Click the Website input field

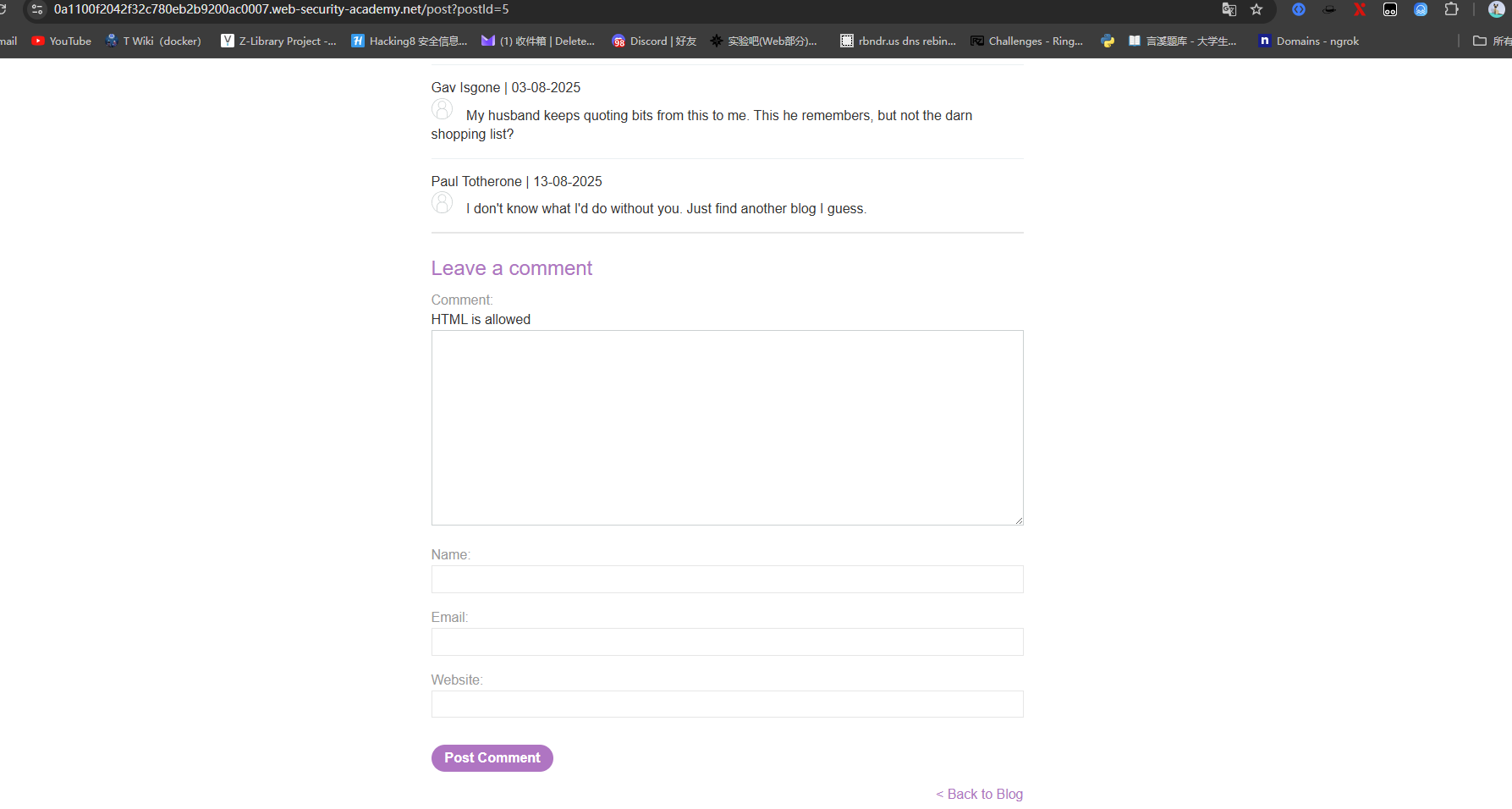(x=727, y=704)
